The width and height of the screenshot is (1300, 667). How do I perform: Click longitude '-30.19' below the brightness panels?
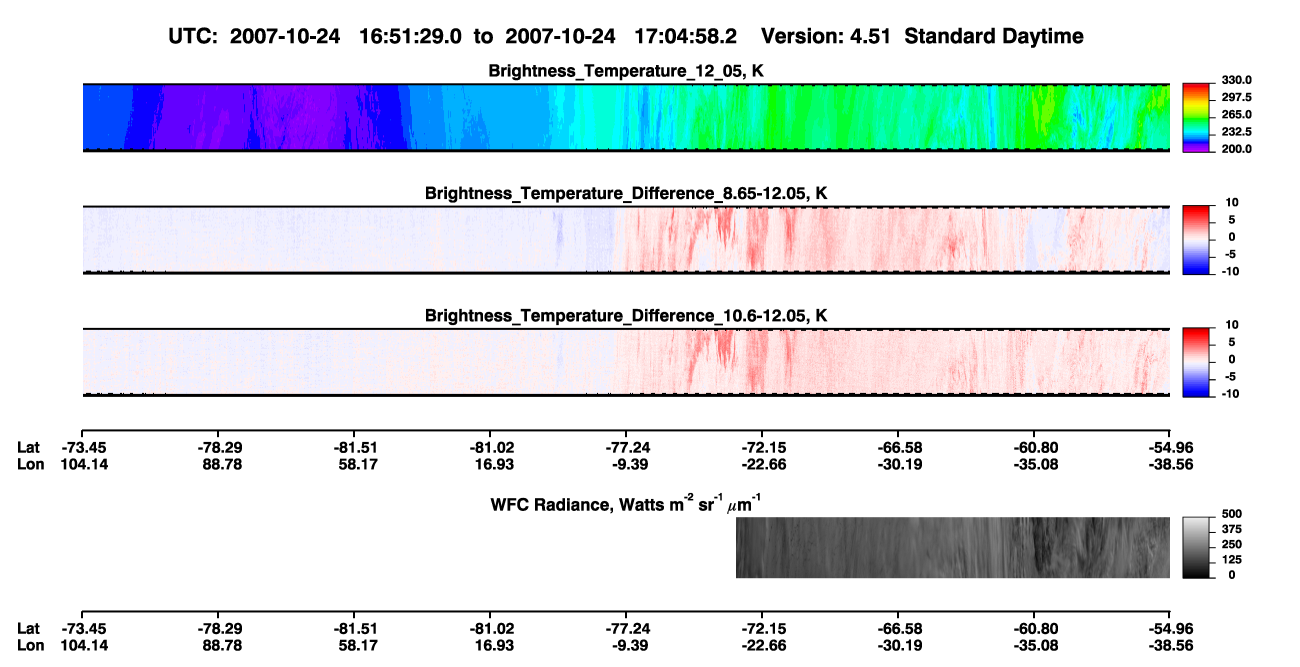pos(899,464)
